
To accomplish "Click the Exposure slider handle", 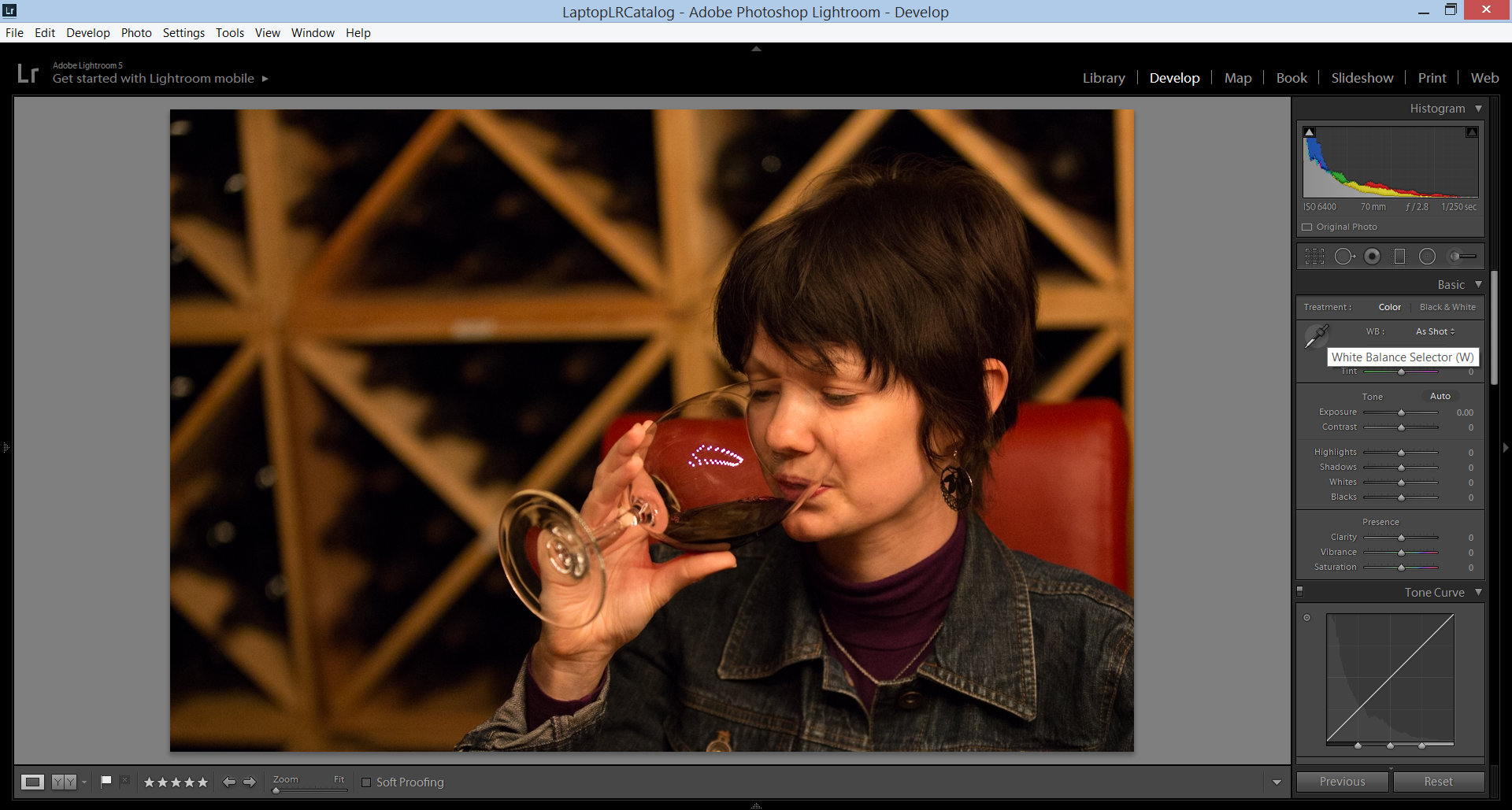I will point(1401,412).
